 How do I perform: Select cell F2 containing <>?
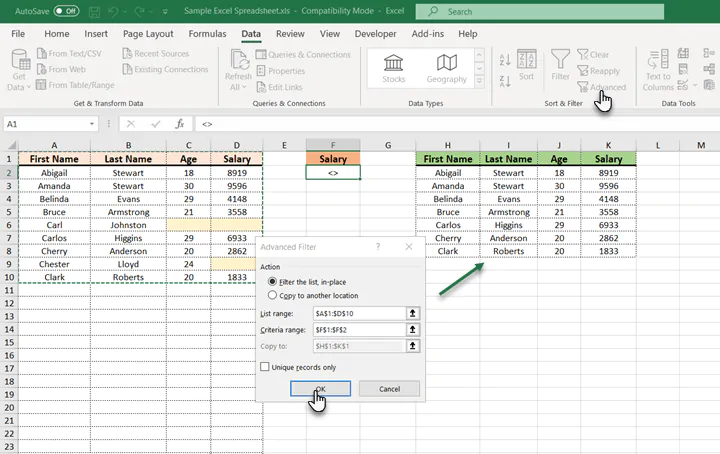pos(333,173)
